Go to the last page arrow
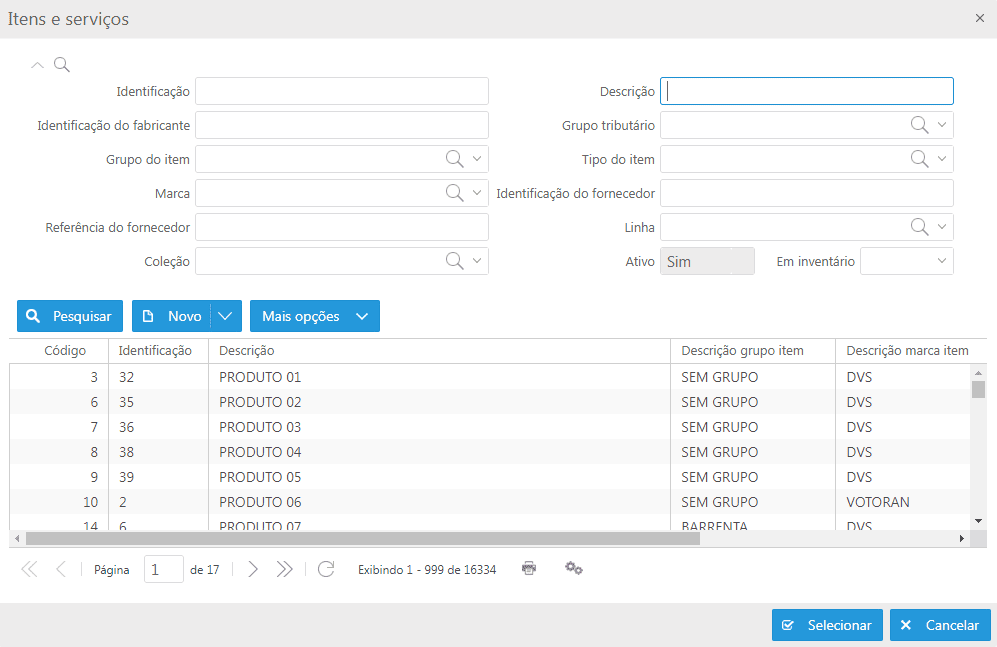 pos(285,569)
